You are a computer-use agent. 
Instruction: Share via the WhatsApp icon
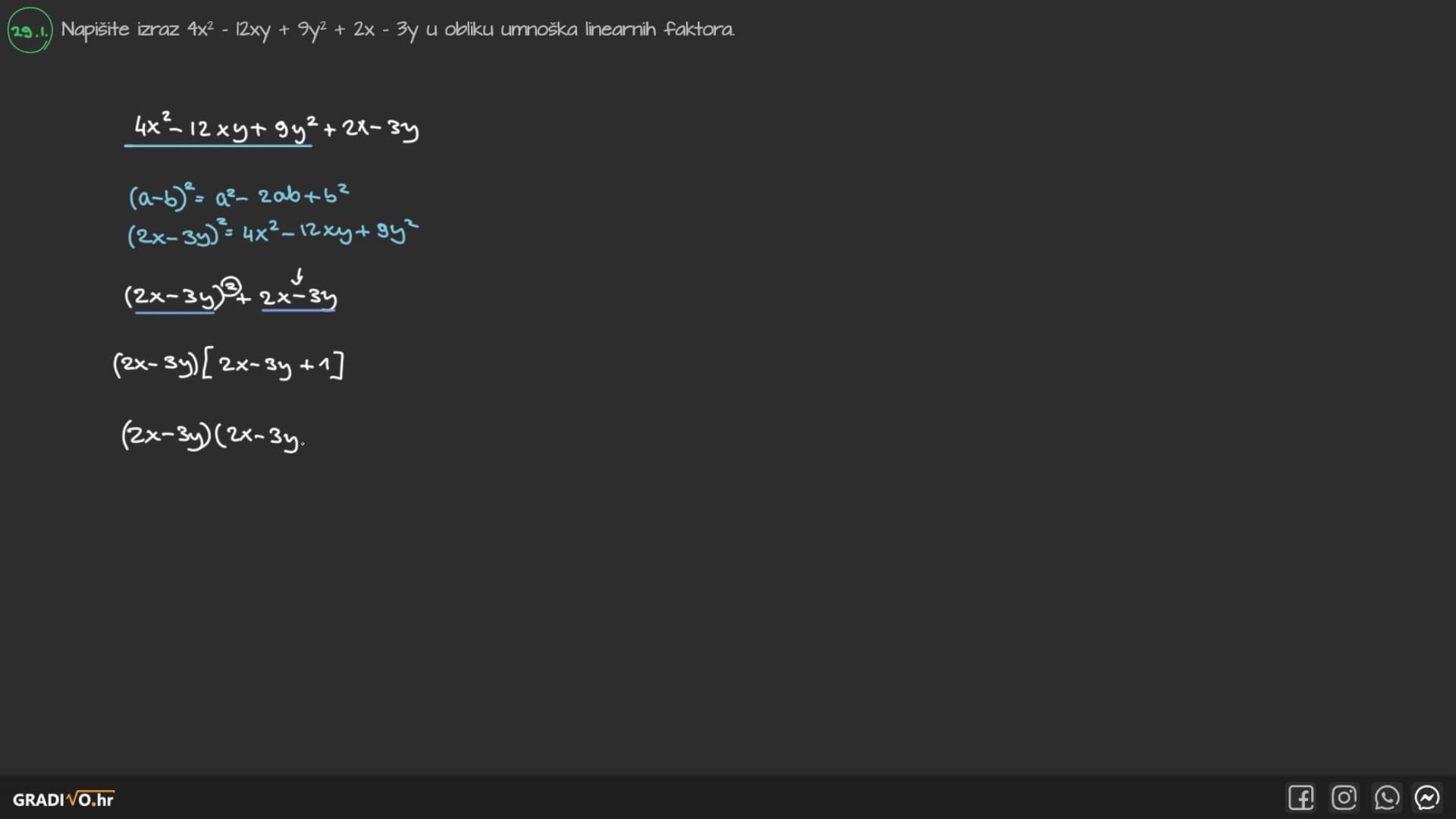coord(1386,798)
